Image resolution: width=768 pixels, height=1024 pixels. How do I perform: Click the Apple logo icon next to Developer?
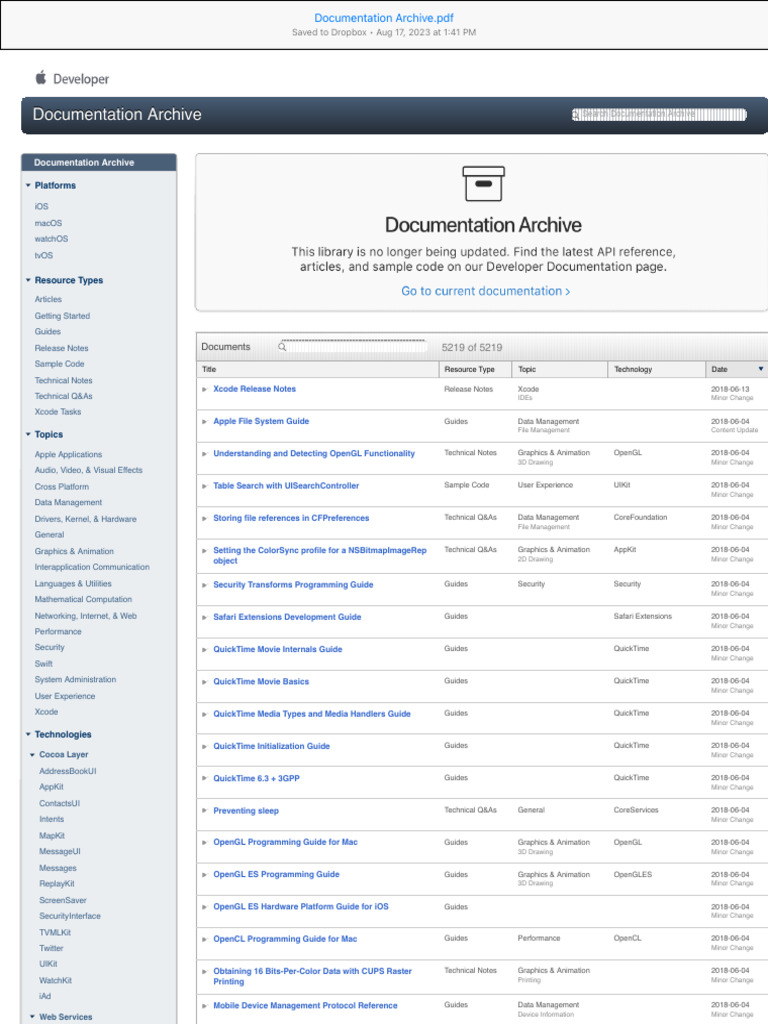coord(40,78)
